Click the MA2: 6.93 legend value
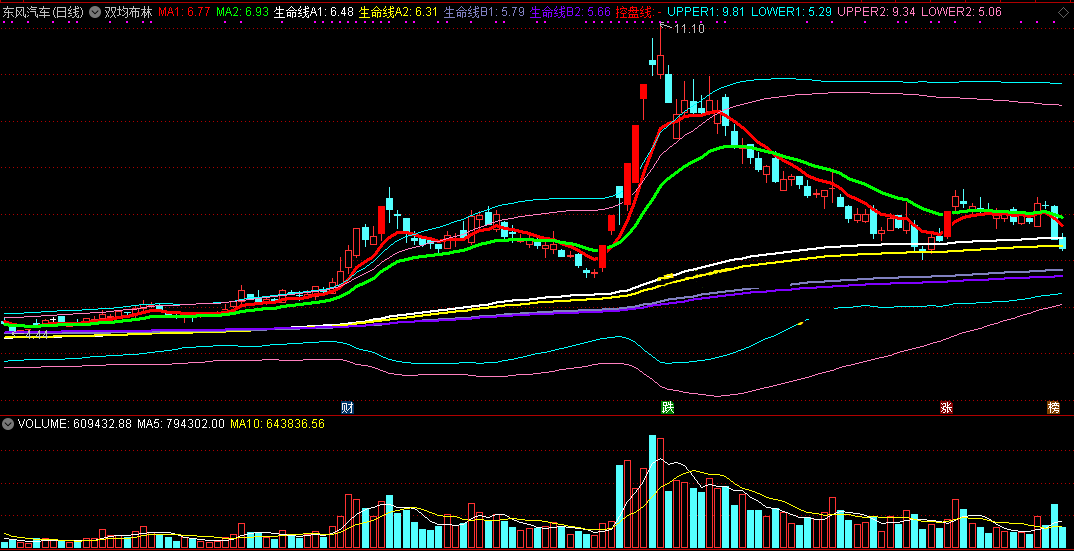The height and width of the screenshot is (551, 1074). click(242, 12)
